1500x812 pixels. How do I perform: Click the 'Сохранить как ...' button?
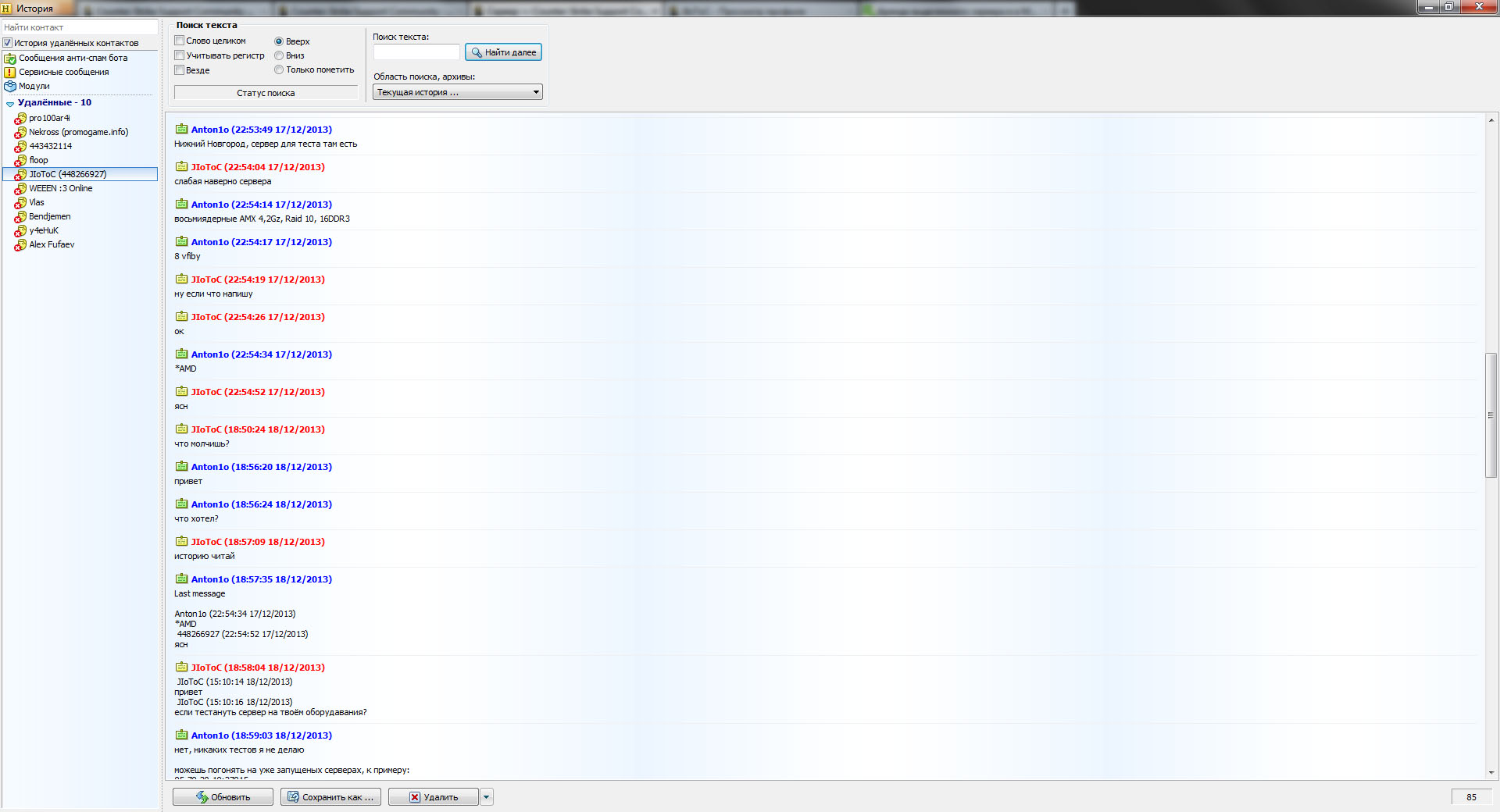click(x=330, y=797)
